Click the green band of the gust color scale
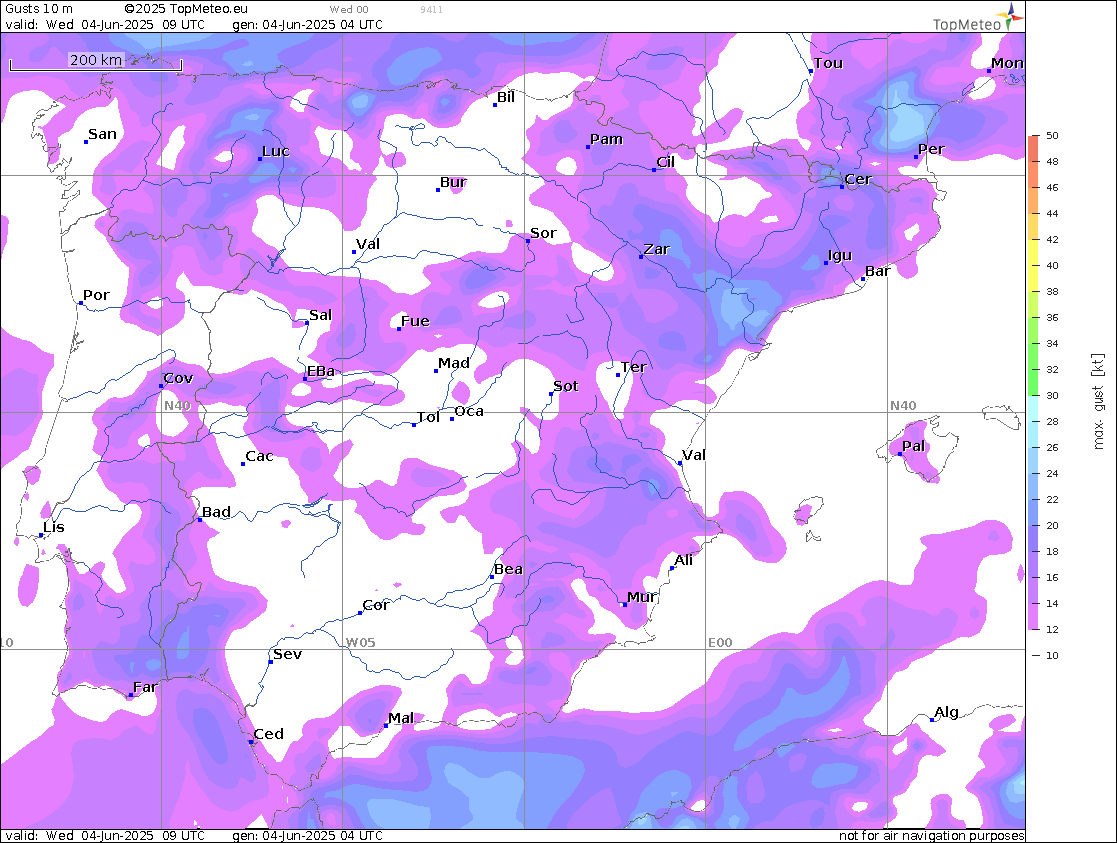This screenshot has height=843, width=1117. [x=1033, y=356]
